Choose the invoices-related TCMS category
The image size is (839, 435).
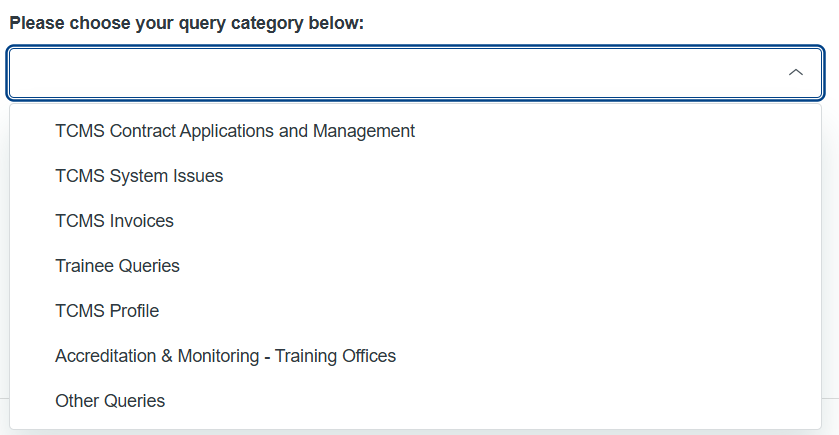114,221
